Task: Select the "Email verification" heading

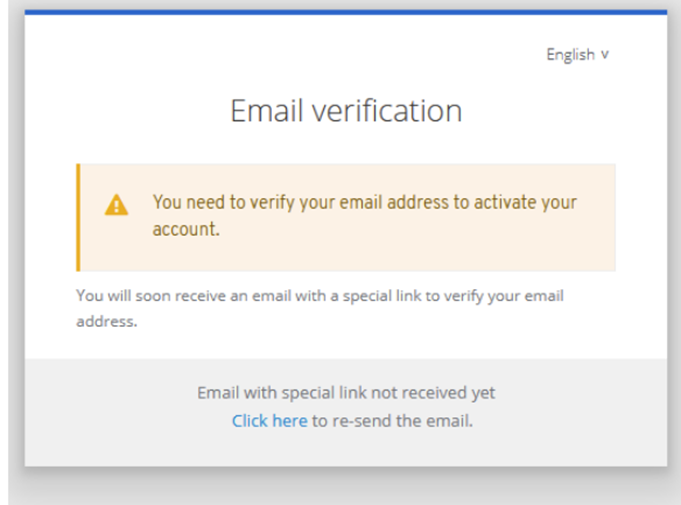Action: coord(346,110)
